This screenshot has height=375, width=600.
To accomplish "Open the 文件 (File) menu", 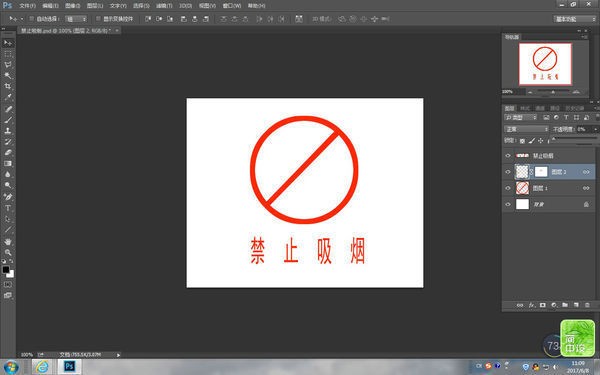I will point(28,6).
